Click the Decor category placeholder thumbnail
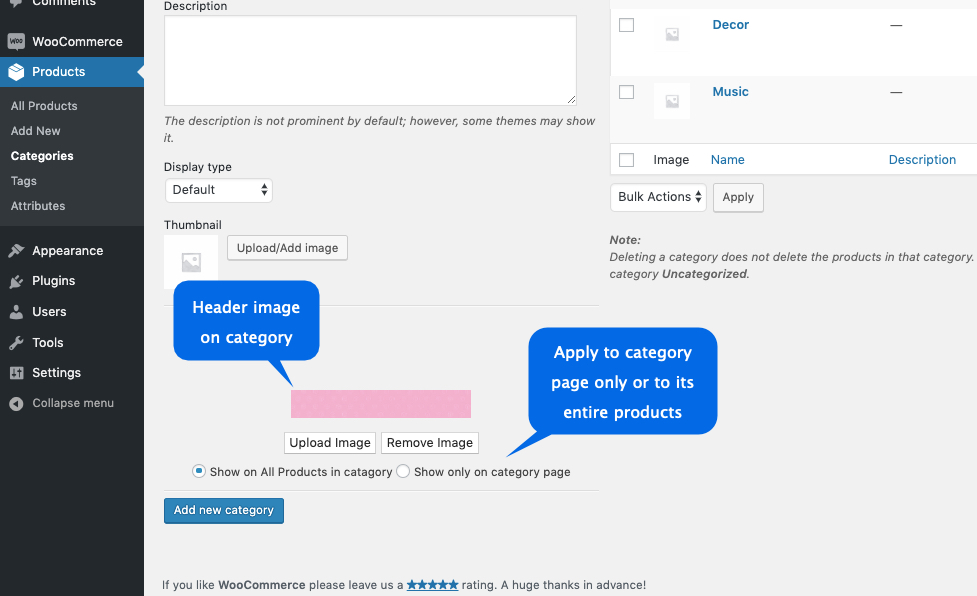Viewport: 977px width, 596px height. click(671, 33)
